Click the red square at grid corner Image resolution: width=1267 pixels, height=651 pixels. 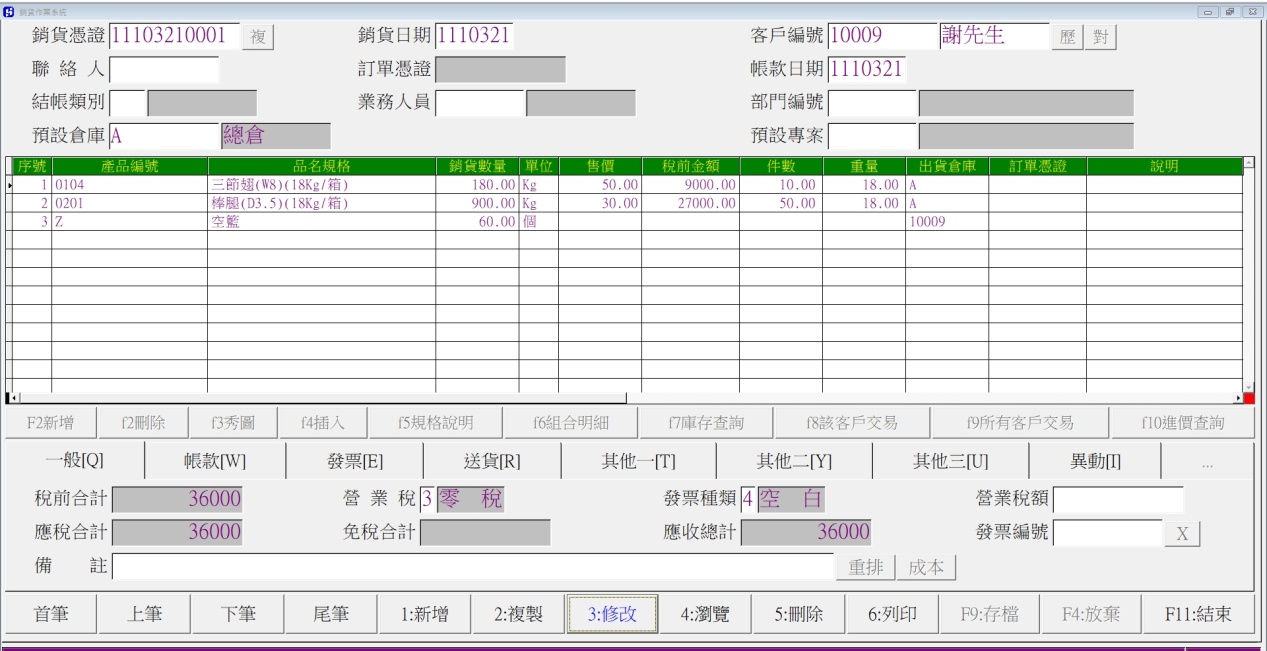[1248, 398]
